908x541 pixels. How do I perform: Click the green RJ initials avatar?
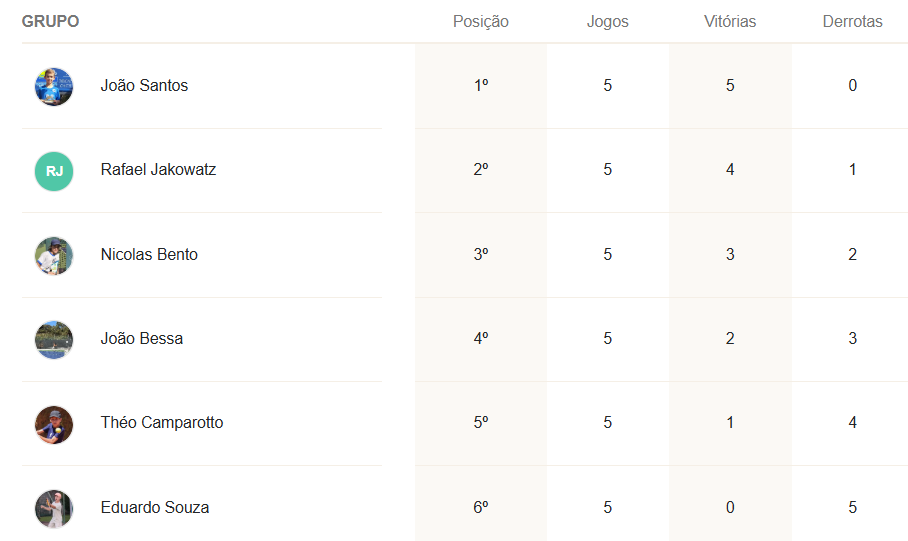click(54, 171)
